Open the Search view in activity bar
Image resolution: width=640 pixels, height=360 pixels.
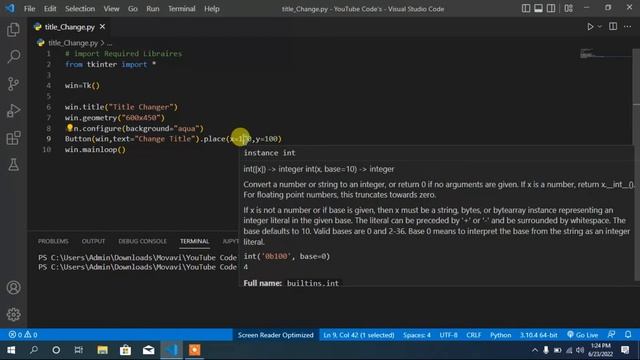click(13, 56)
